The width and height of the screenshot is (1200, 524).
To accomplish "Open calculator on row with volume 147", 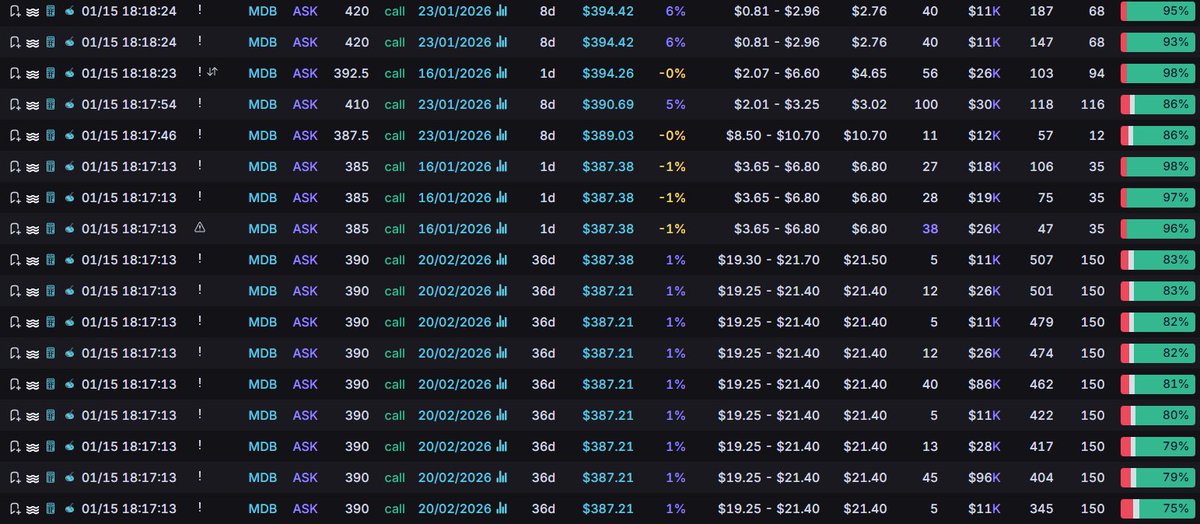I will point(50,43).
